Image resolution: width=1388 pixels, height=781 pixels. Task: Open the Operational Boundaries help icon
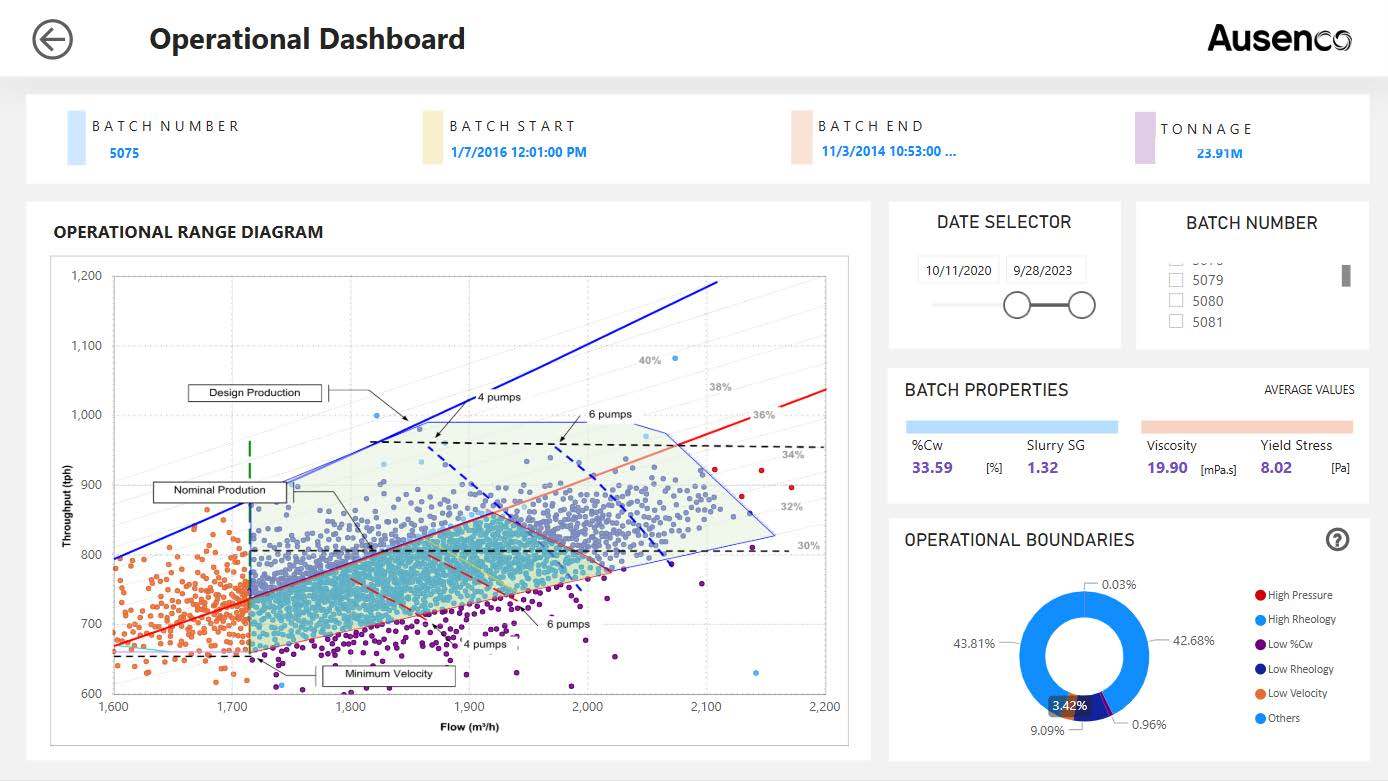tap(1337, 540)
